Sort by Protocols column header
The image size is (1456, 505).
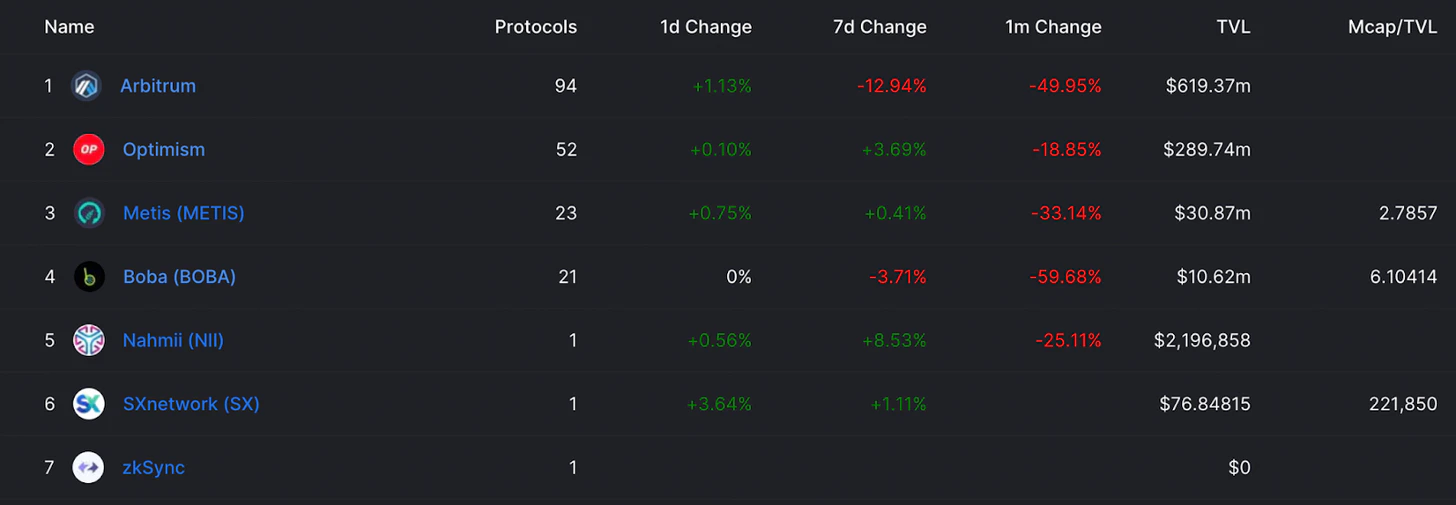[535, 27]
